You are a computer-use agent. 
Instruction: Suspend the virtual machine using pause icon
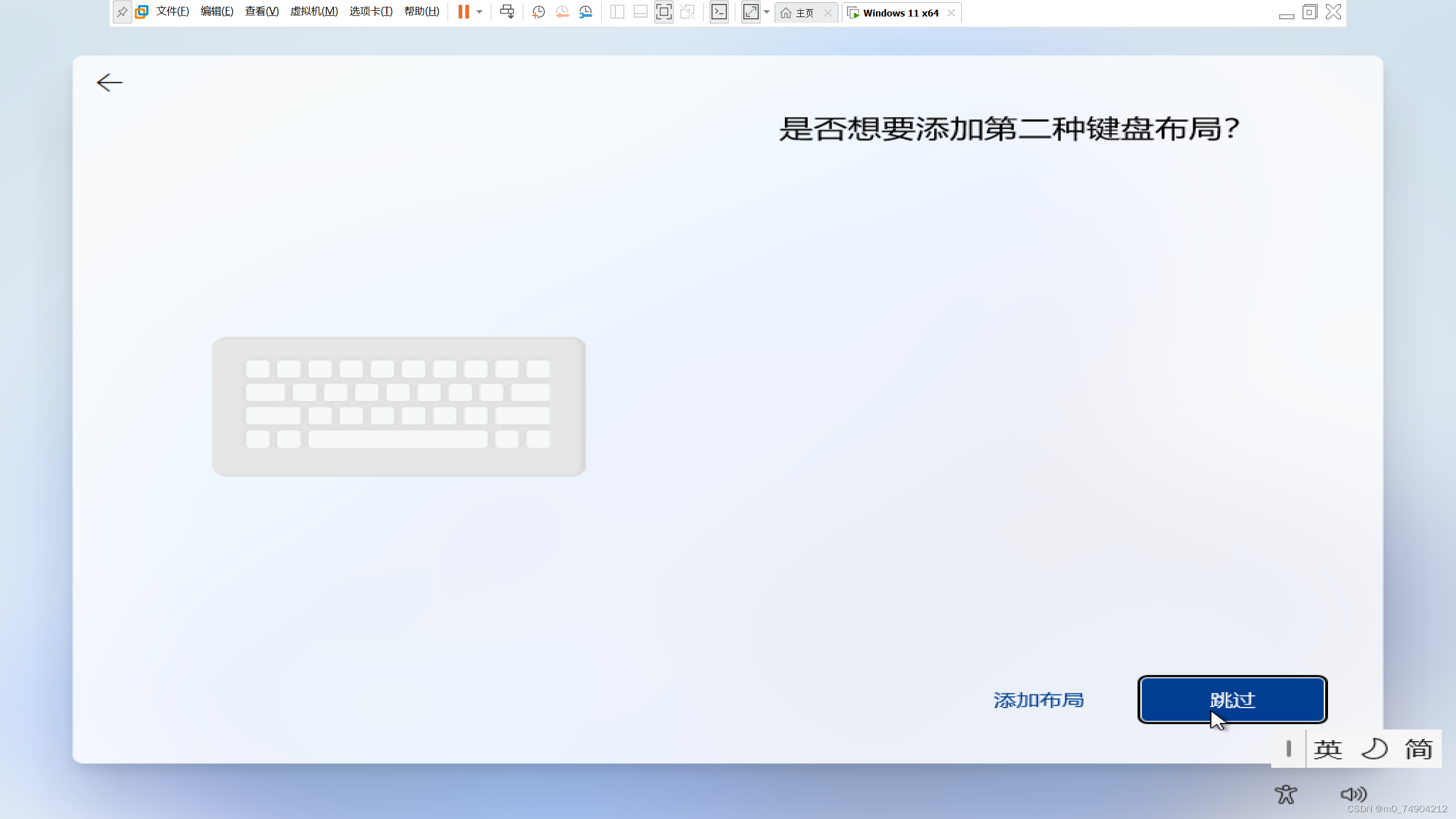(x=465, y=11)
